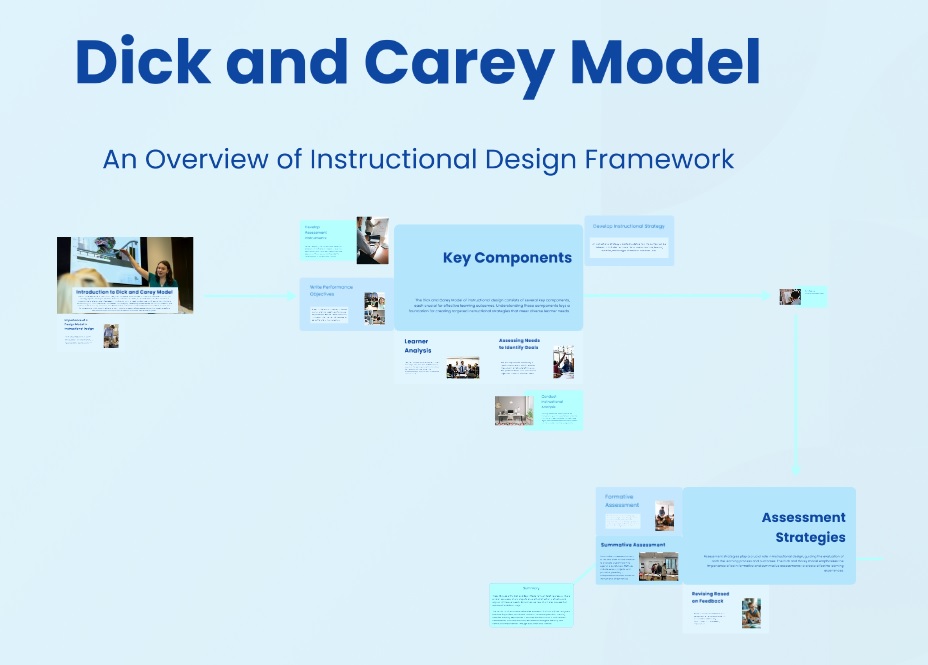This screenshot has width=928, height=665.
Task: Click the small cyan card right of Key Components
Action: [x=804, y=296]
